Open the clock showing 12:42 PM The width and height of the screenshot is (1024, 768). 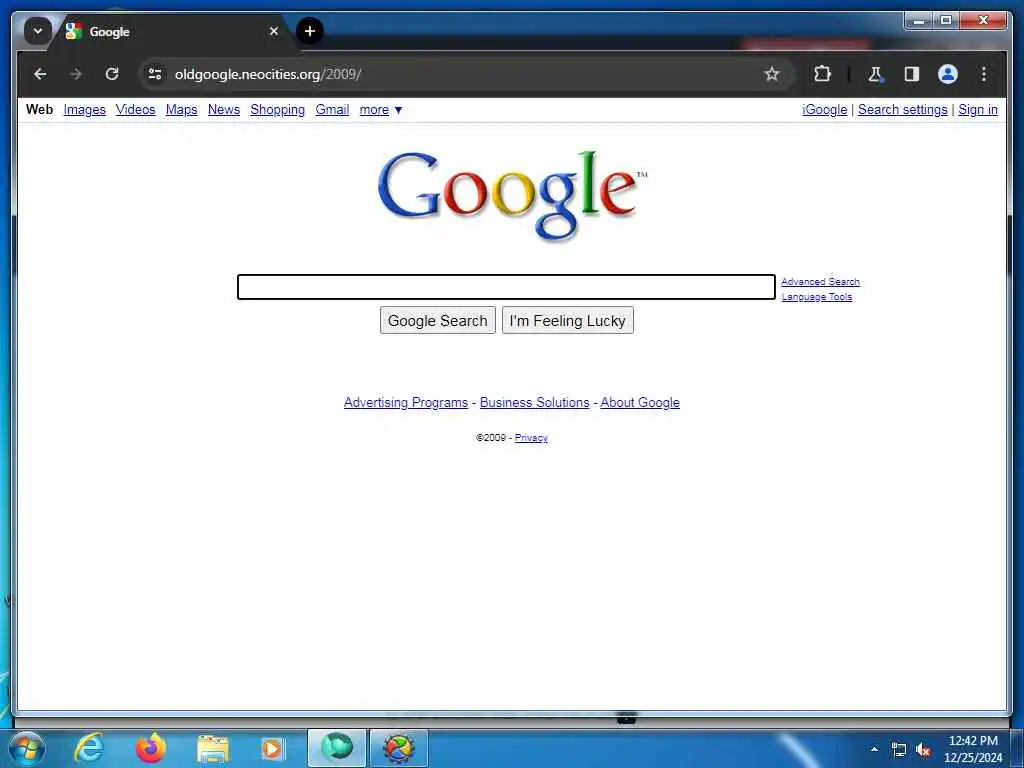coord(973,749)
